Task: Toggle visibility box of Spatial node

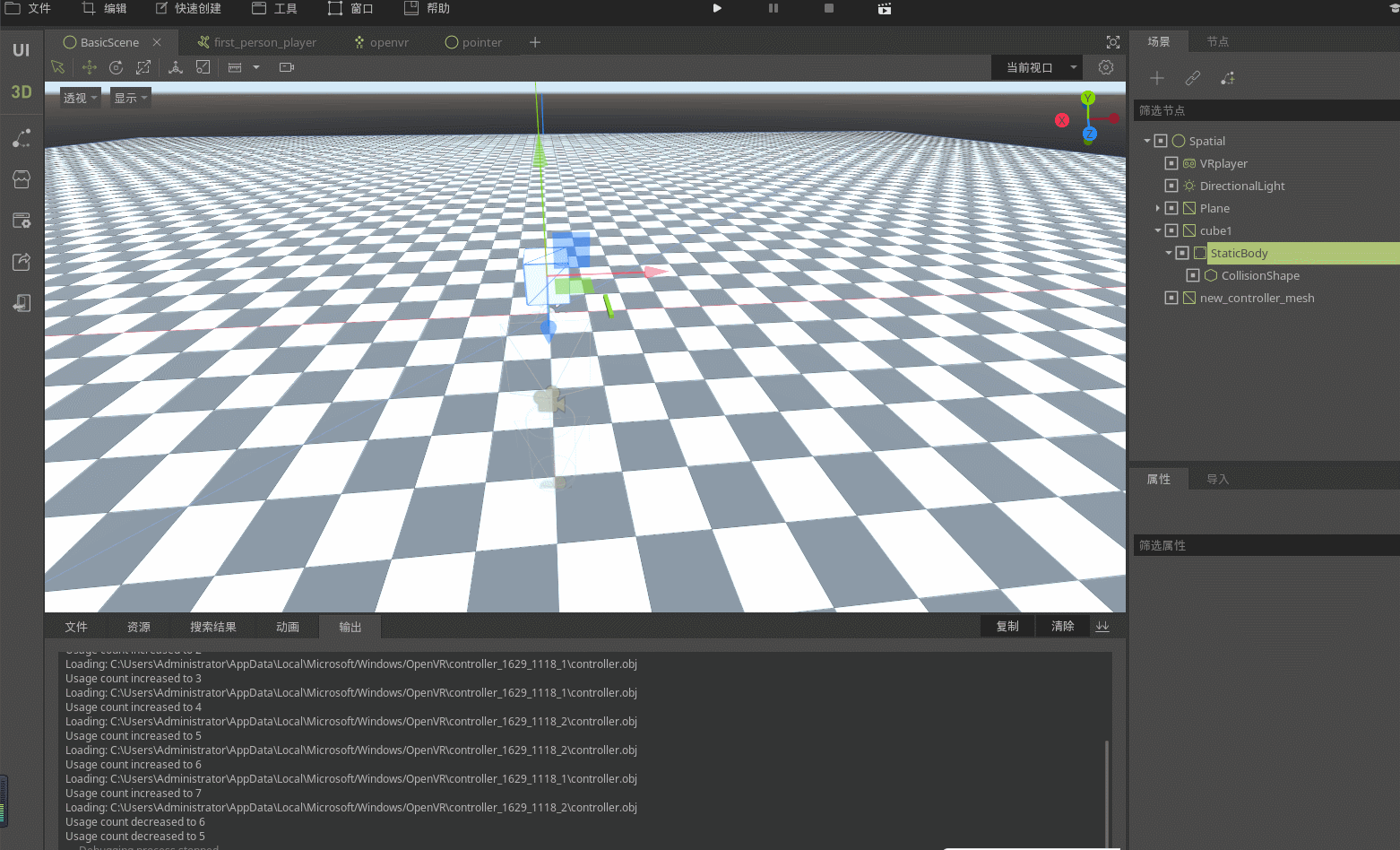Action: coord(1161,141)
